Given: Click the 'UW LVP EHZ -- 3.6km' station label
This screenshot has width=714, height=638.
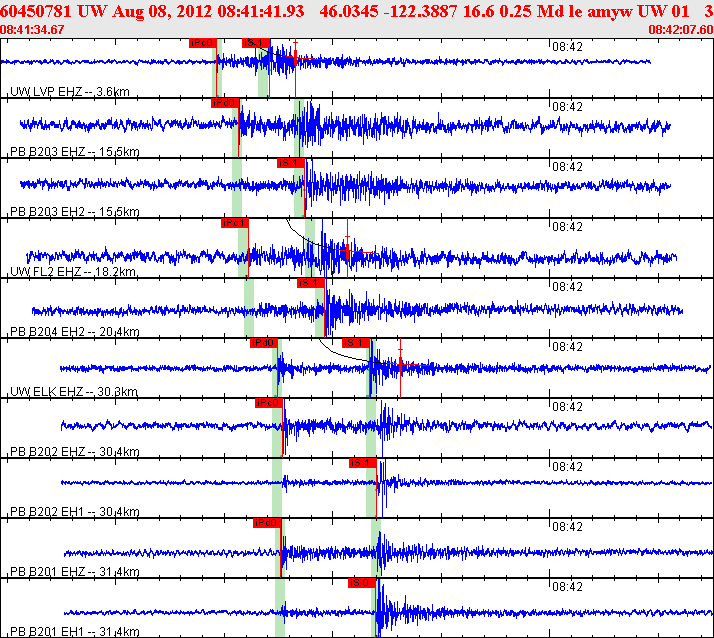Looking at the screenshot, I should tap(70, 92).
